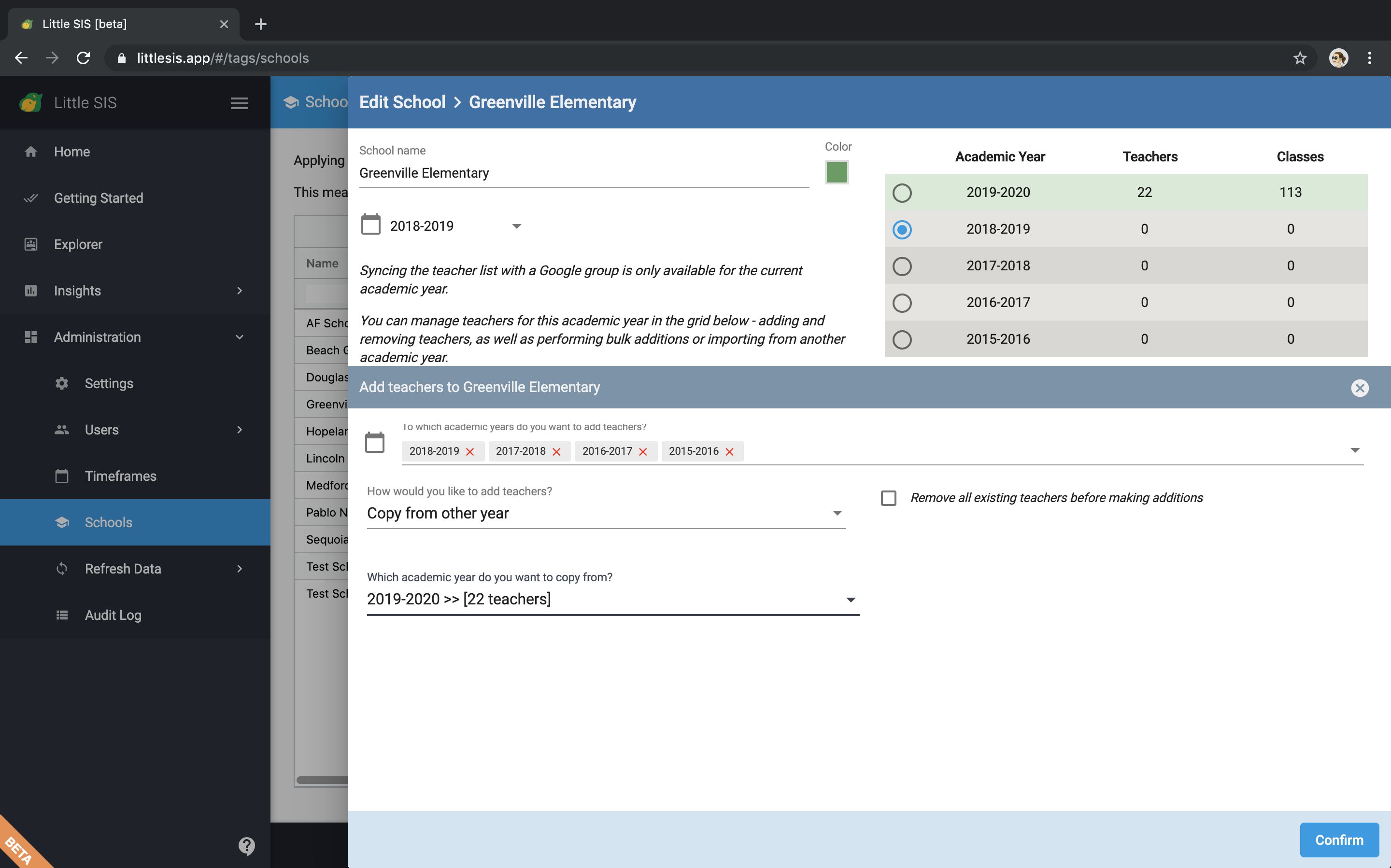Go to Timeframes in the sidebar

pos(120,476)
